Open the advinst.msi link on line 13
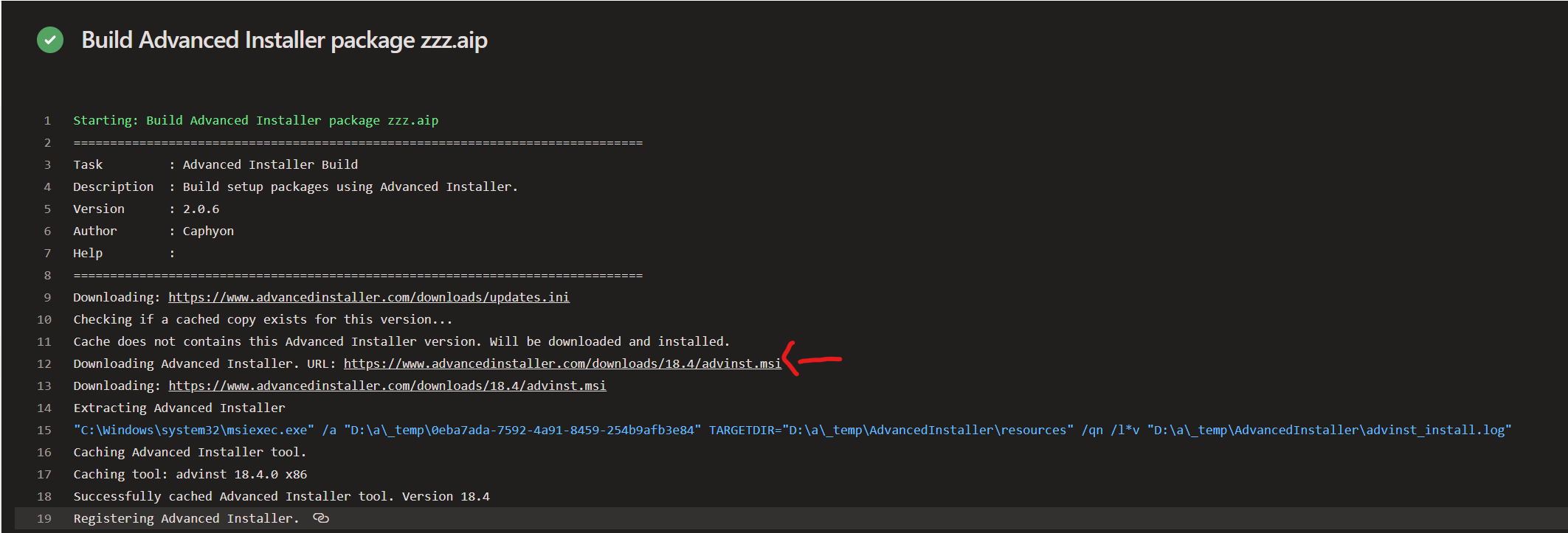This screenshot has width=1568, height=533. pyautogui.click(x=387, y=386)
